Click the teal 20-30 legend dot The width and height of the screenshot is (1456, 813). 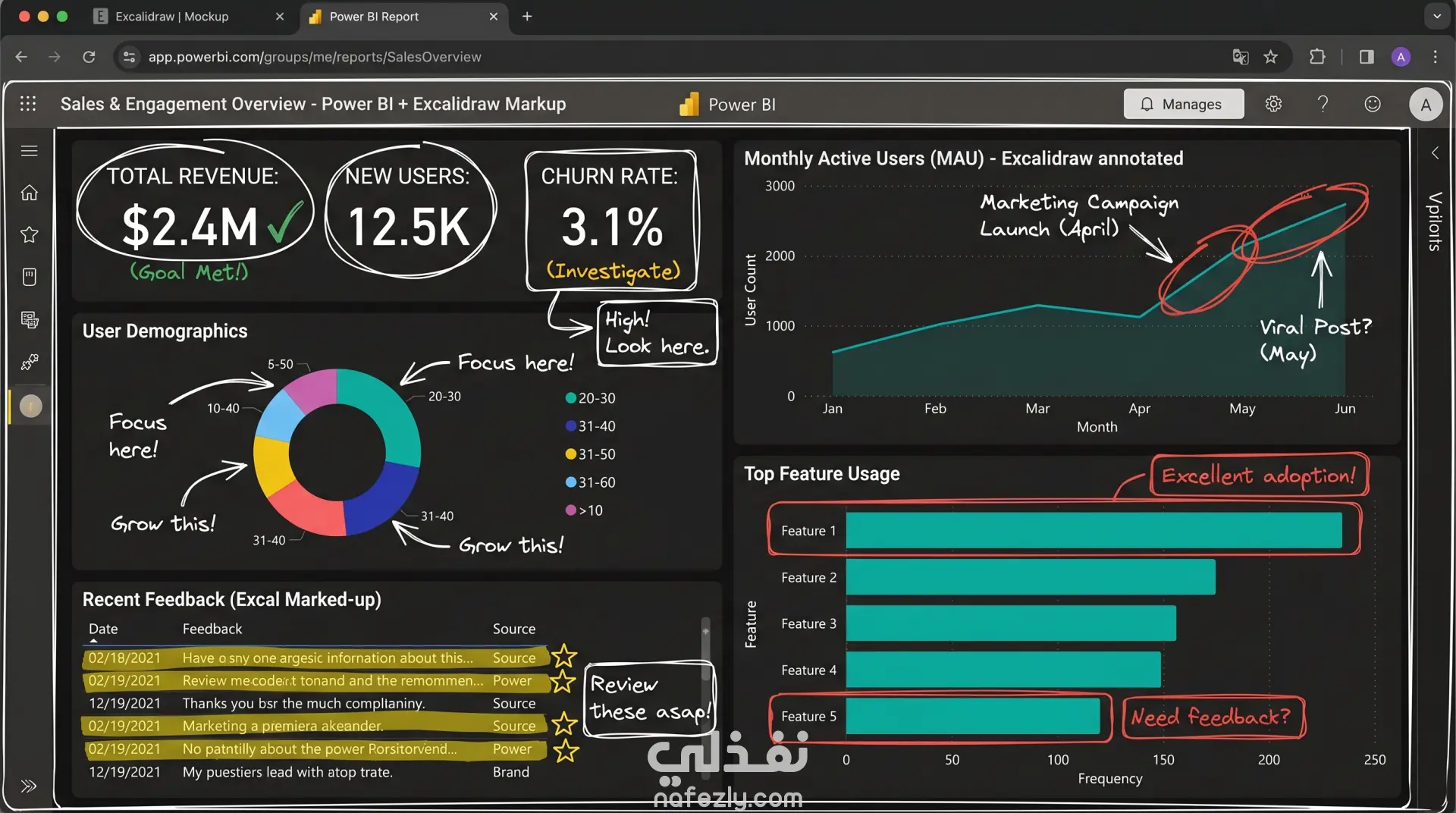pyautogui.click(x=571, y=398)
